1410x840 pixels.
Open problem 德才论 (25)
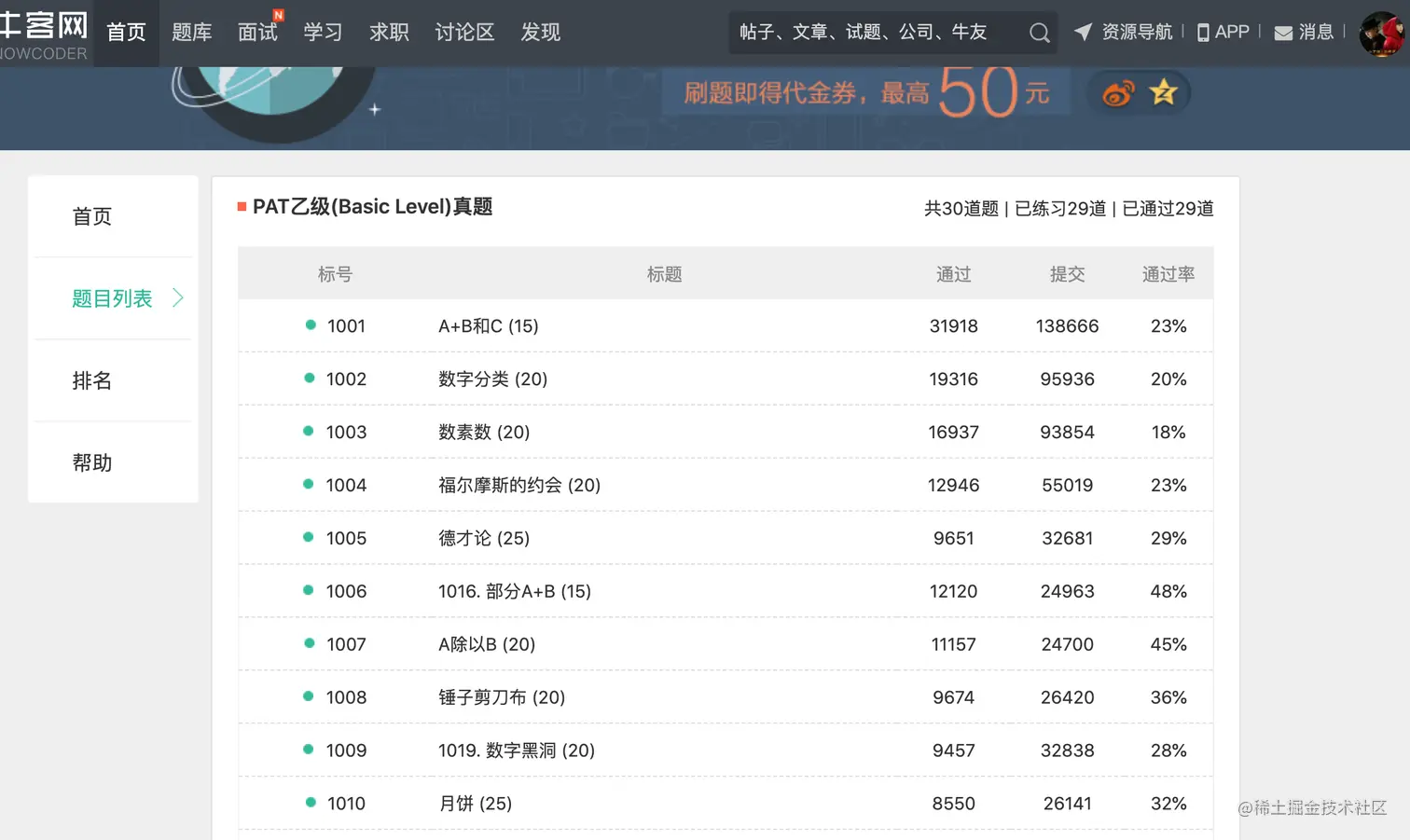484,539
